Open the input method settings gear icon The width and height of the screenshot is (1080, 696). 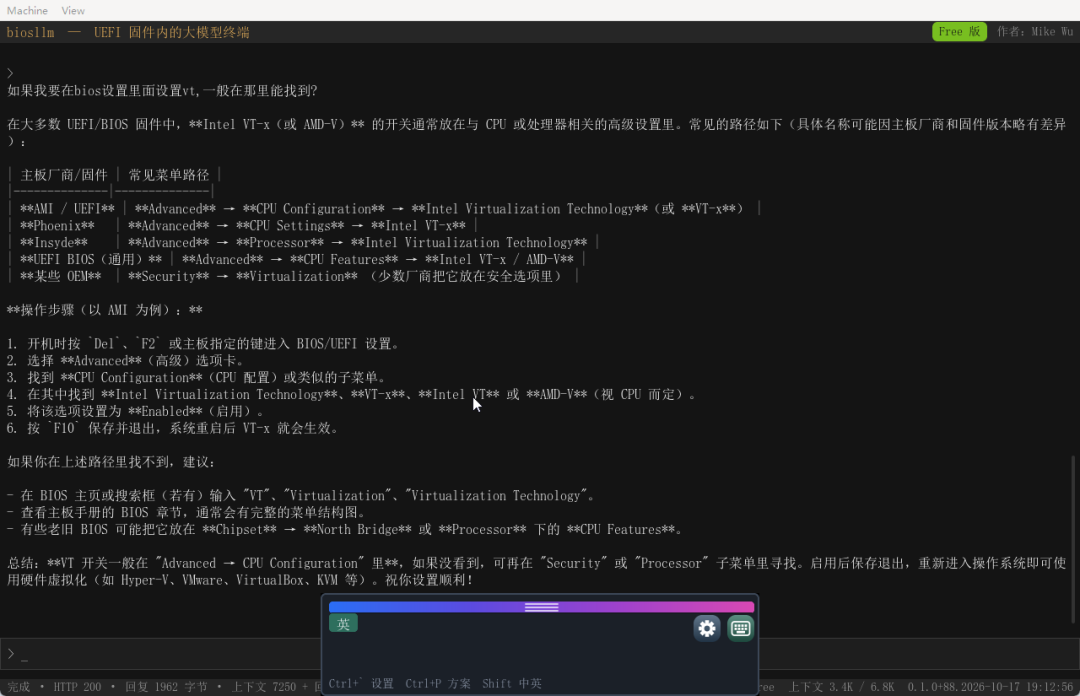(707, 628)
